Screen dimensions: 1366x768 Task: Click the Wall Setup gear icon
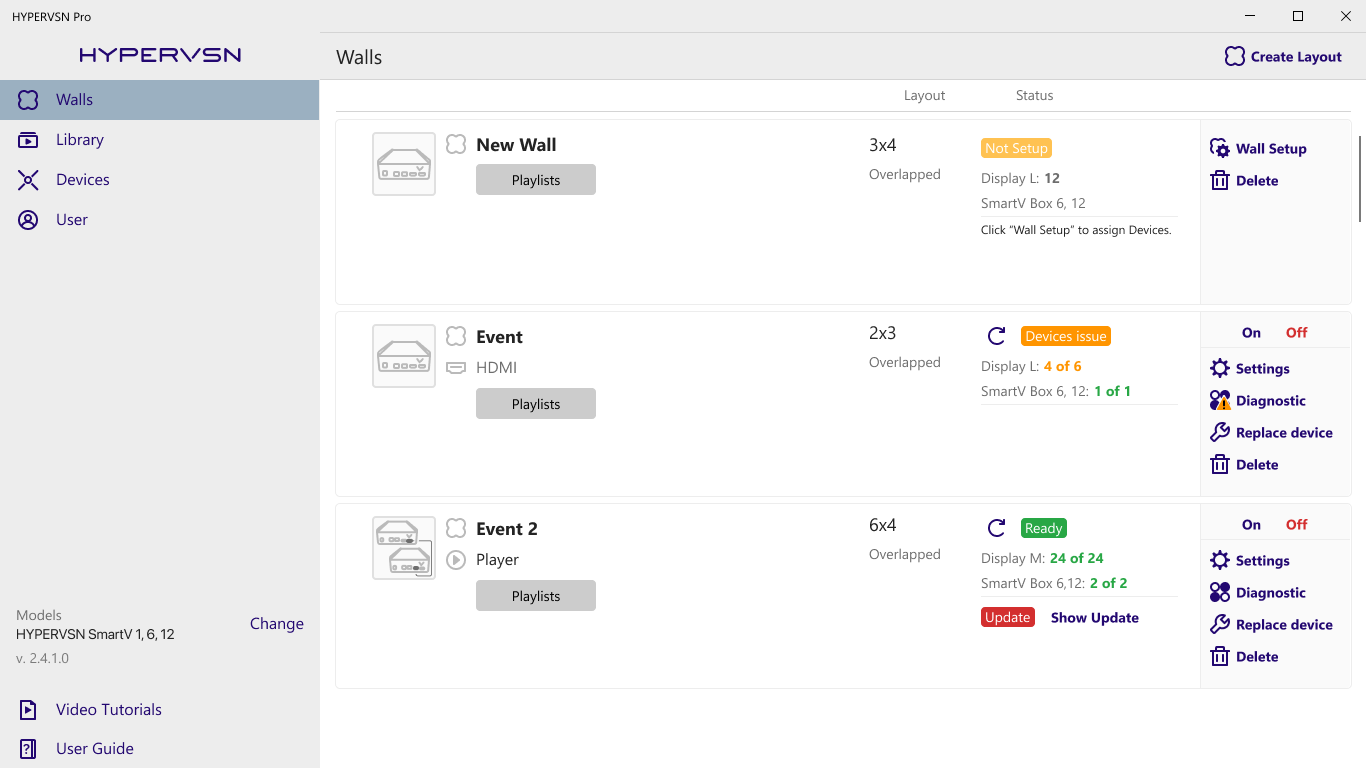[1220, 149]
